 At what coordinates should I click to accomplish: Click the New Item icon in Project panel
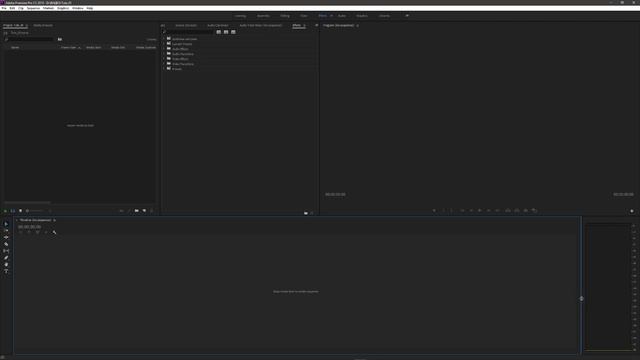(x=144, y=211)
